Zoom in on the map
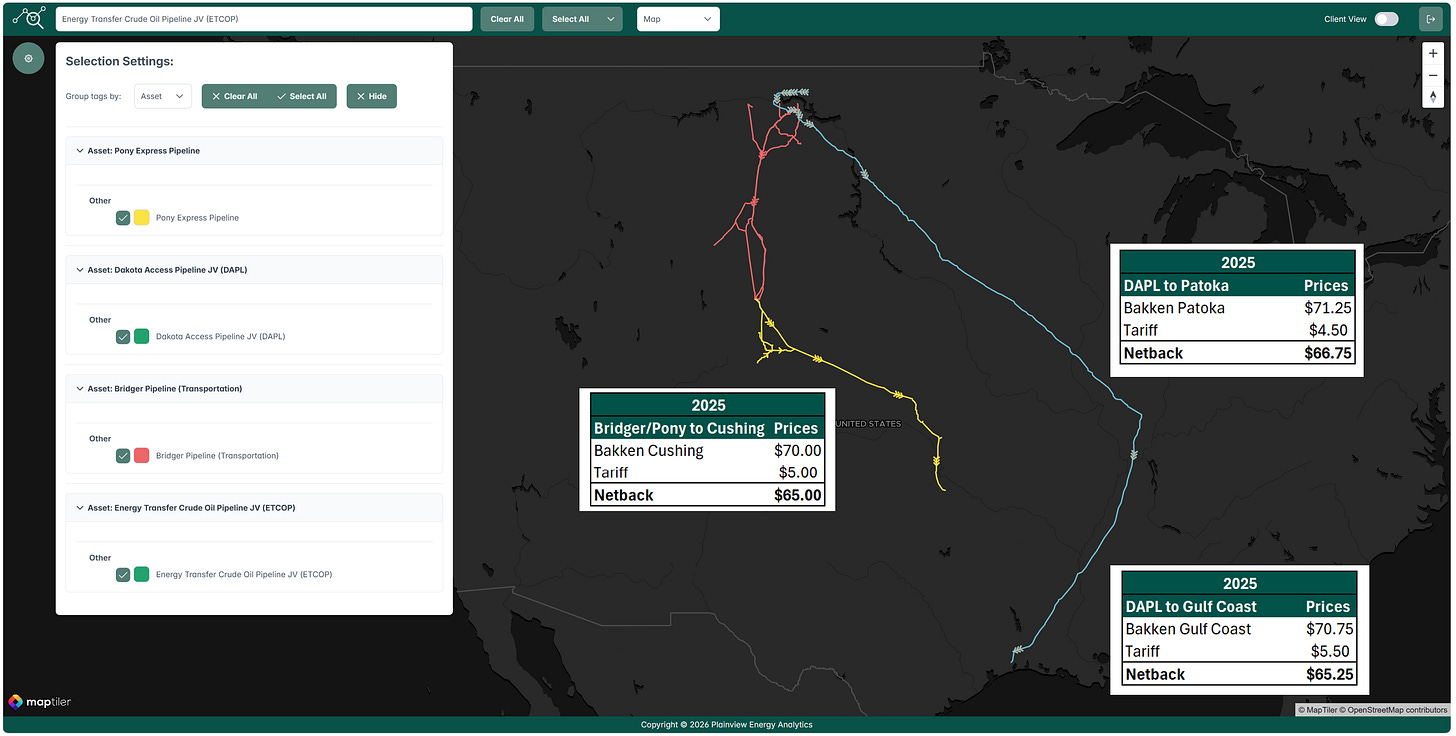 click(1433, 54)
